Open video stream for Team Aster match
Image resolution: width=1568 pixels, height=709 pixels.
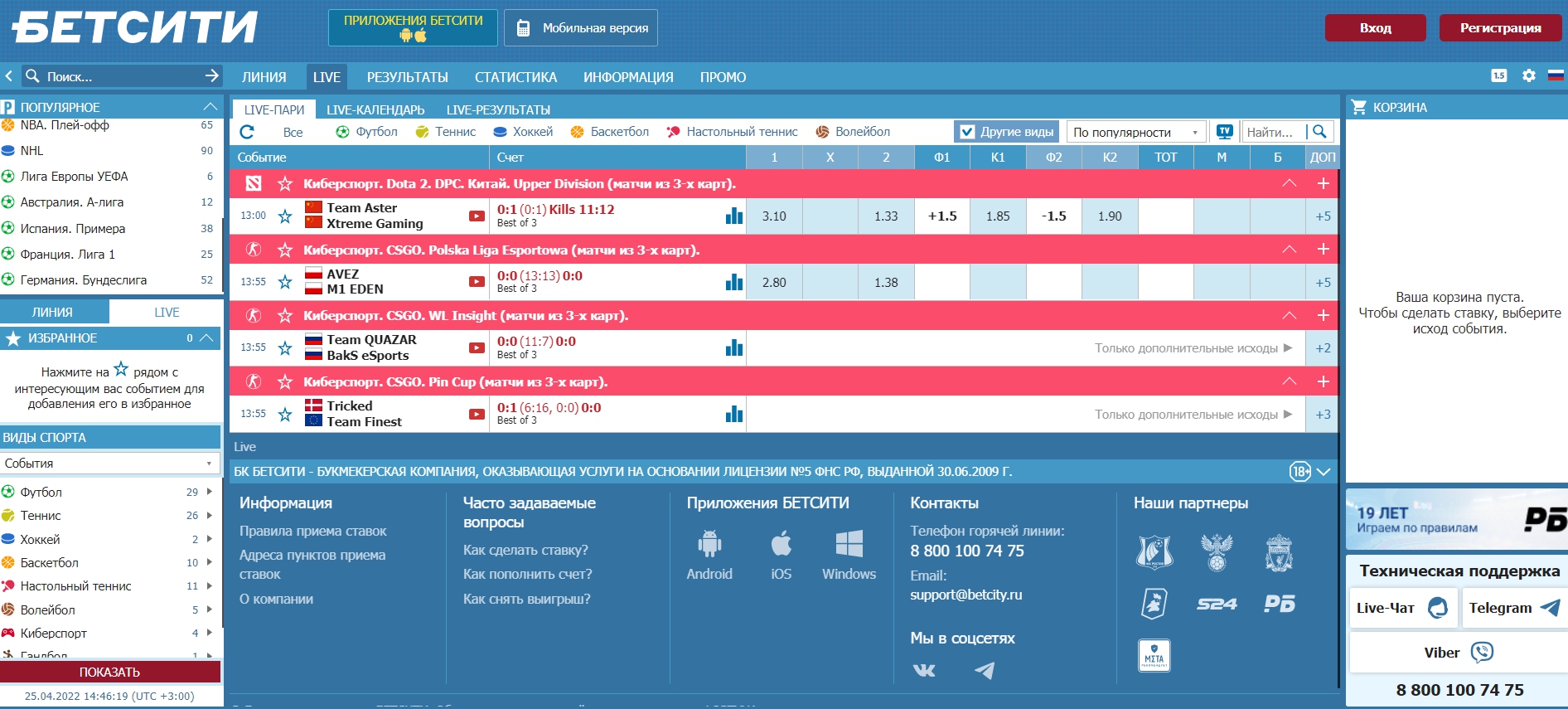tap(477, 216)
